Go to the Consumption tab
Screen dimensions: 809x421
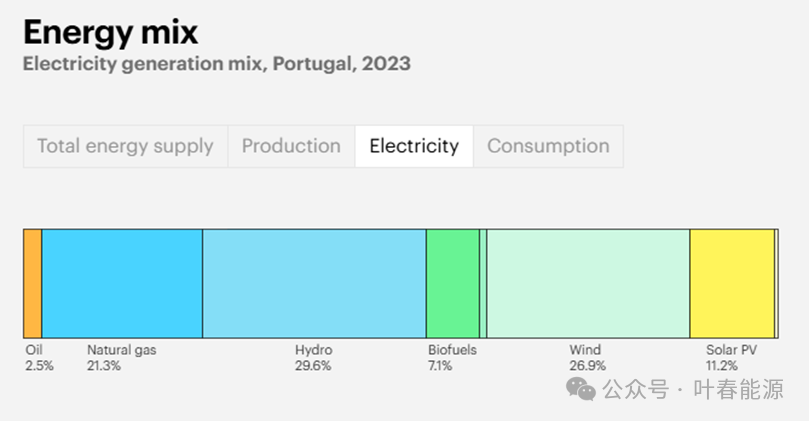548,146
